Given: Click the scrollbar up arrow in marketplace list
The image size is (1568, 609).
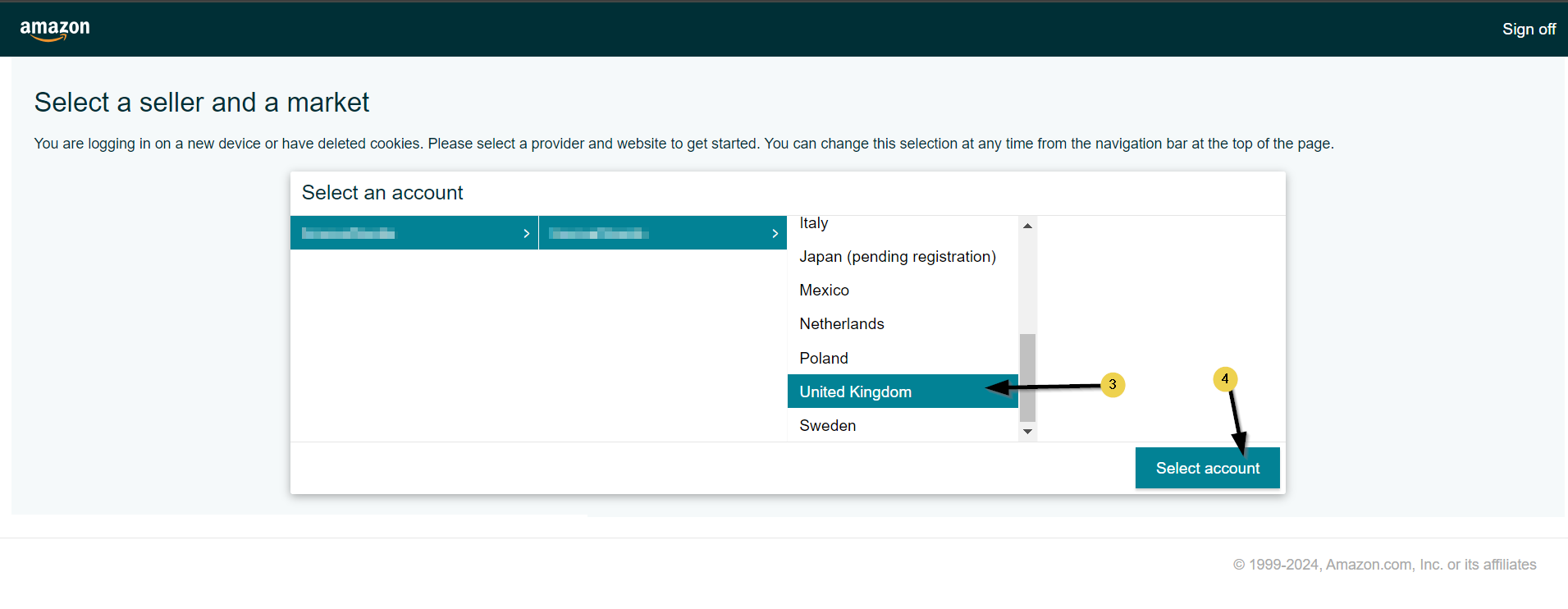Looking at the screenshot, I should pyautogui.click(x=1027, y=226).
